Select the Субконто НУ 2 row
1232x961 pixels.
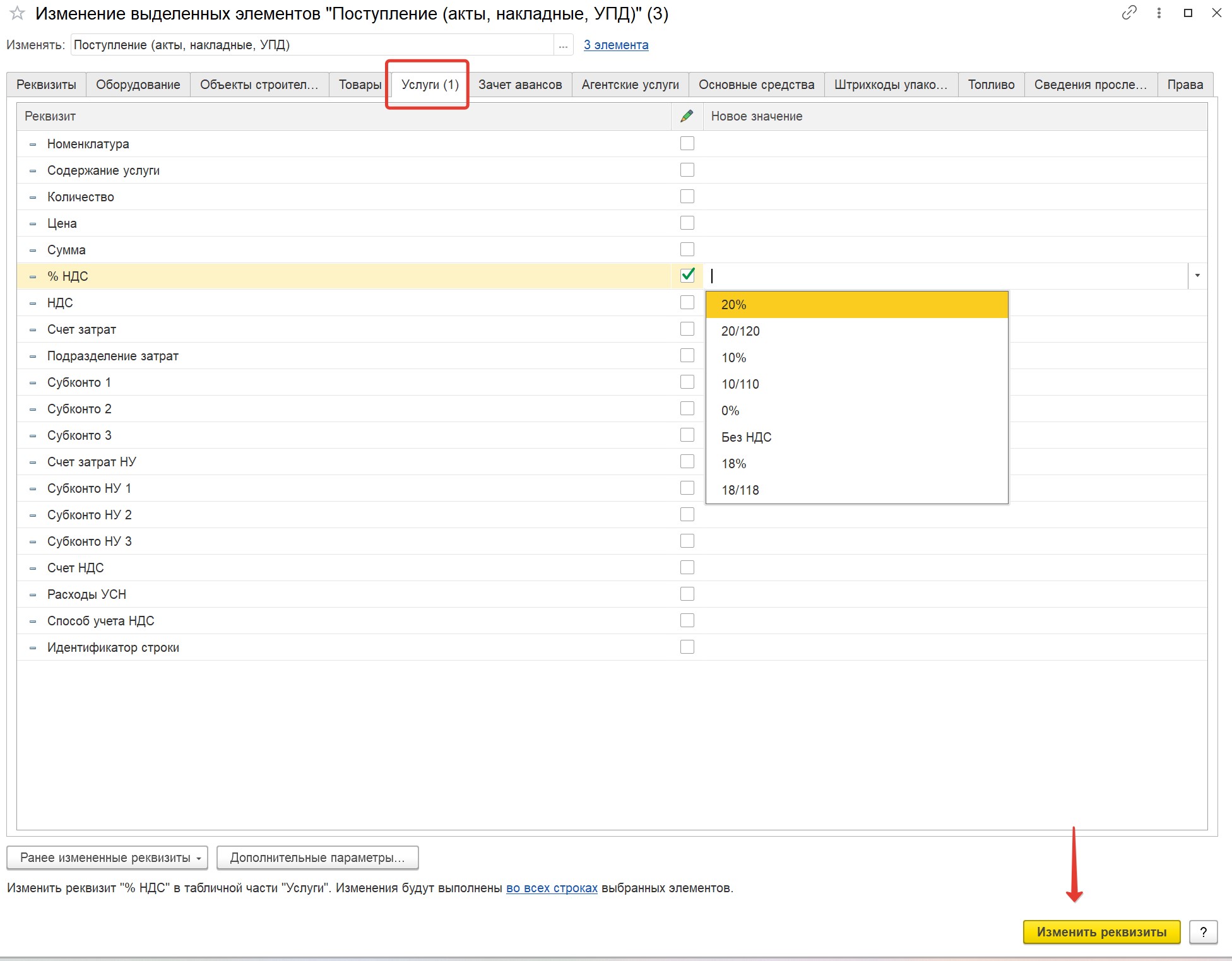tap(612, 515)
